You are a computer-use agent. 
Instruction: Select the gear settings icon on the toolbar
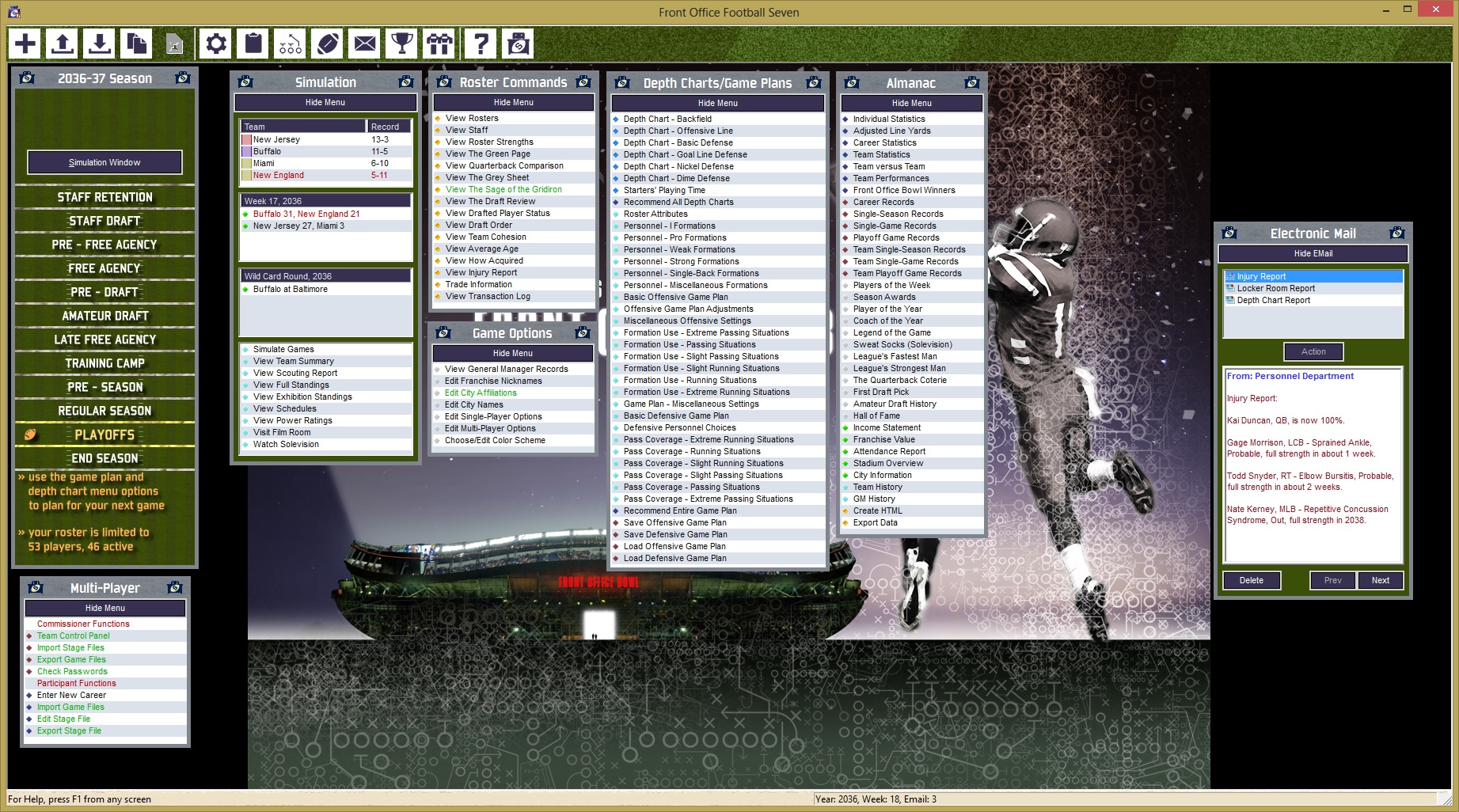[215, 44]
